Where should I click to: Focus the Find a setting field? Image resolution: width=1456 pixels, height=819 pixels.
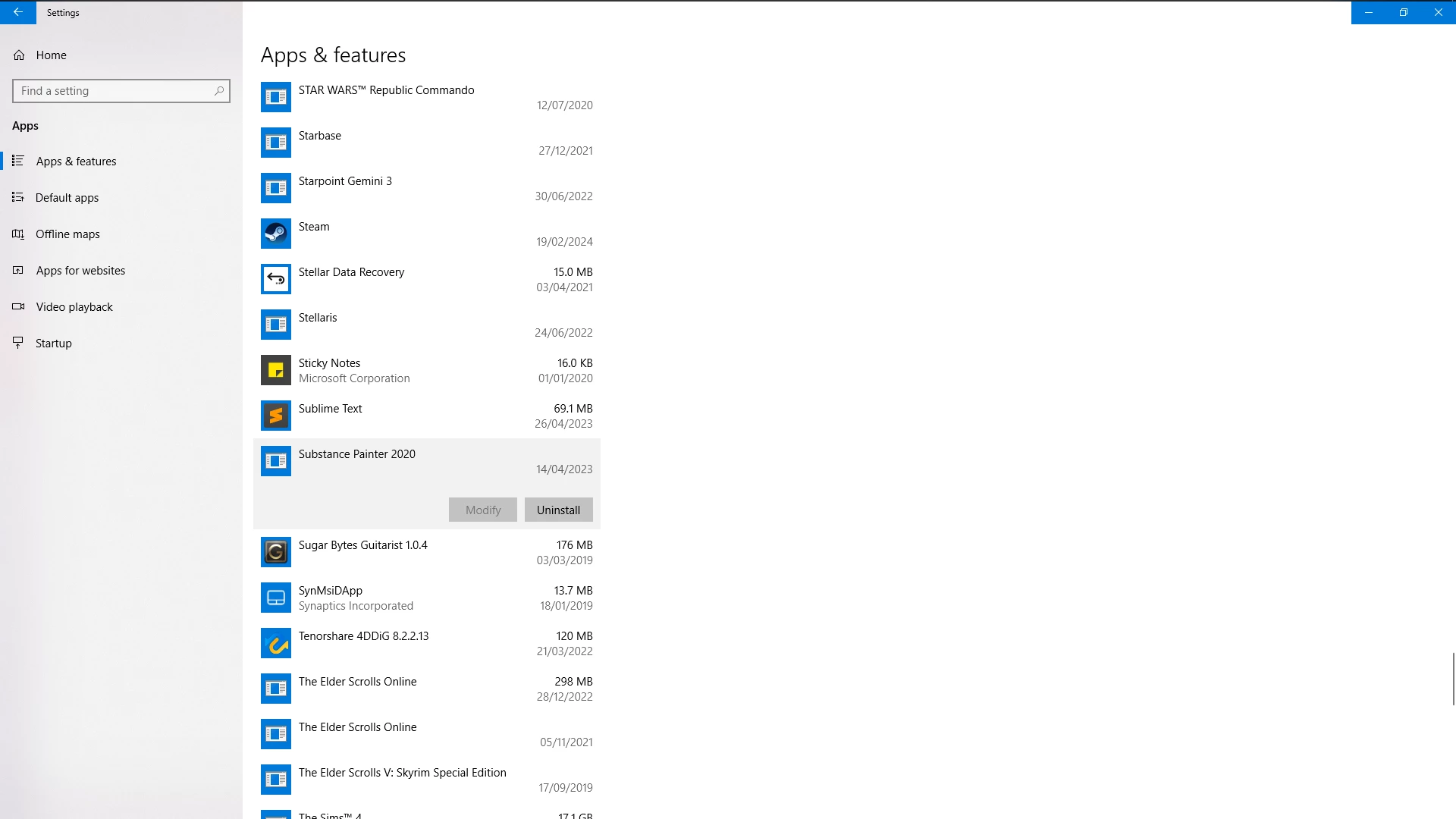[114, 91]
